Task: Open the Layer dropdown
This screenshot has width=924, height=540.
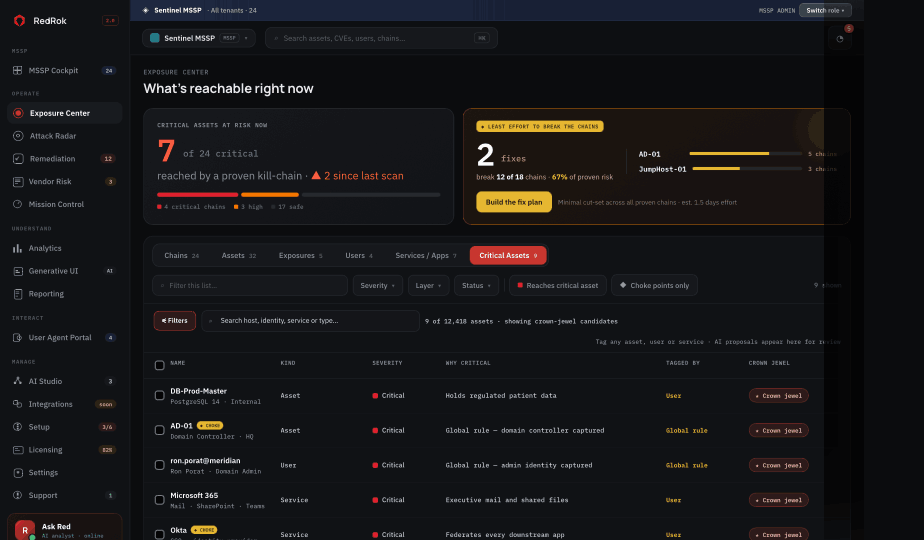Action: (x=428, y=285)
